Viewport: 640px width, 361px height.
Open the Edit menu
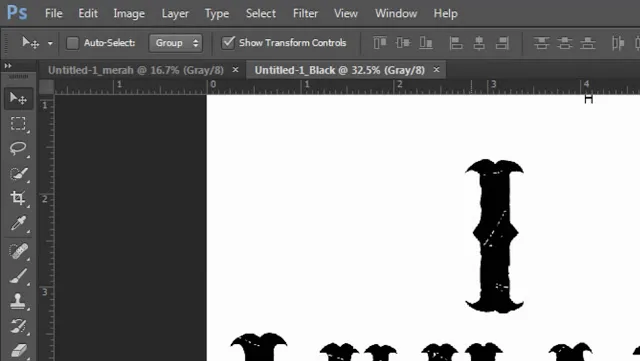coord(88,13)
